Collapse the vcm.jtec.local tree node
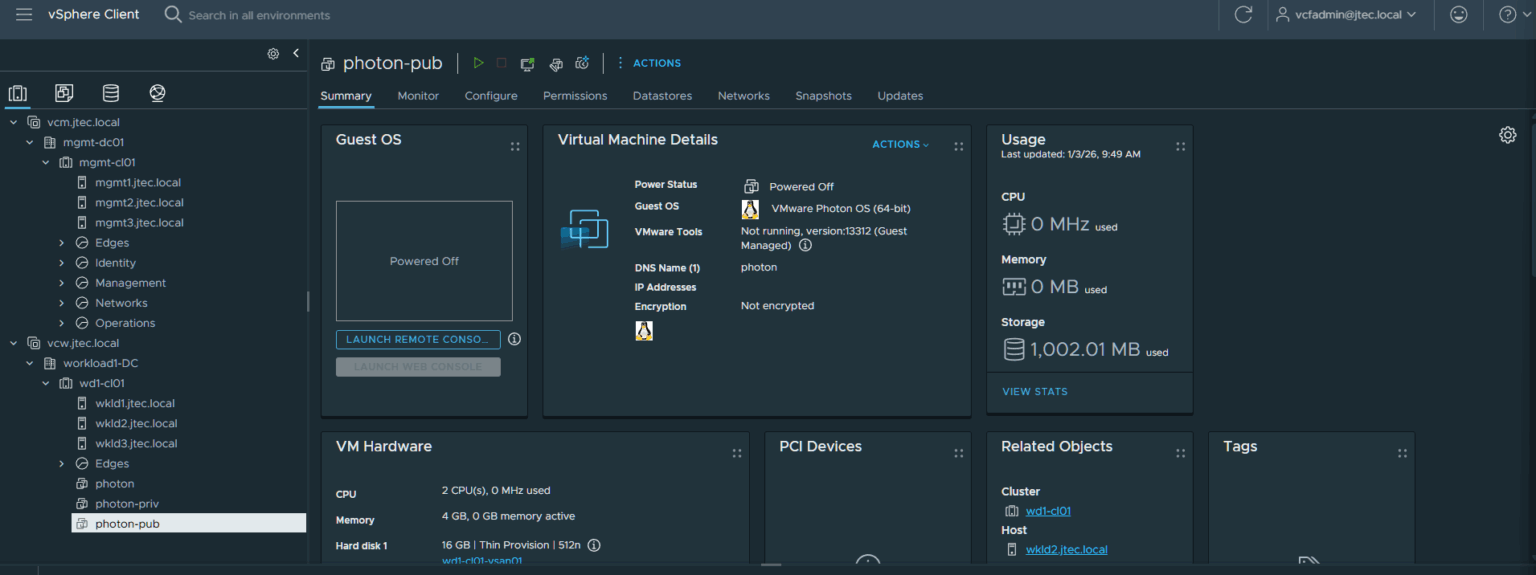The image size is (1536, 575). point(14,122)
